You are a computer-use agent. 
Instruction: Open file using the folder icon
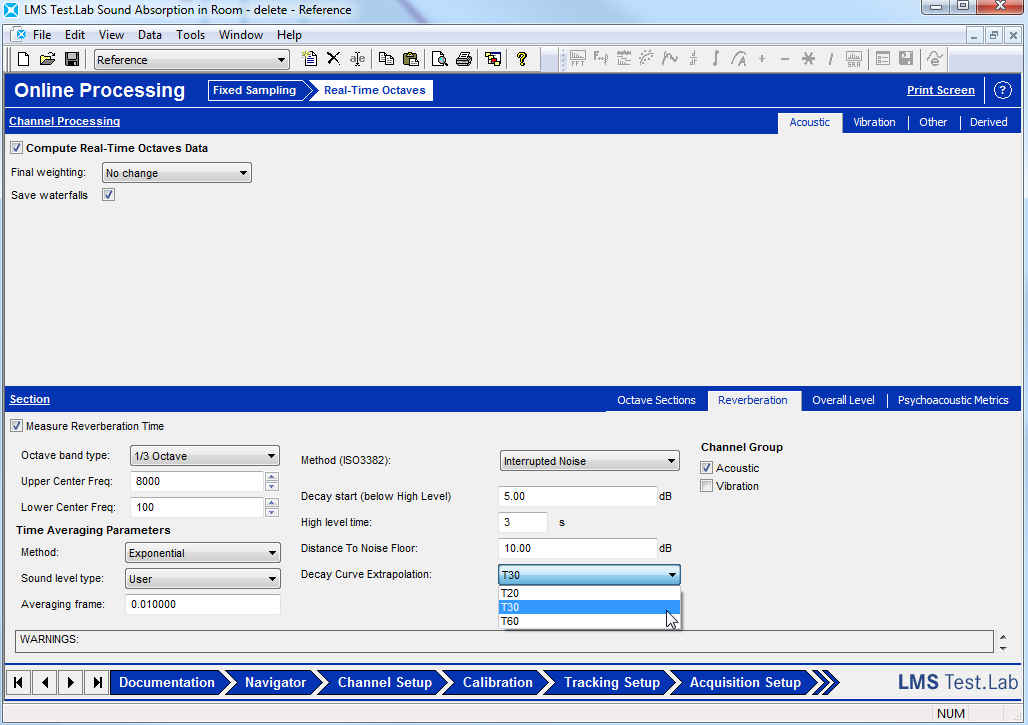[47, 59]
